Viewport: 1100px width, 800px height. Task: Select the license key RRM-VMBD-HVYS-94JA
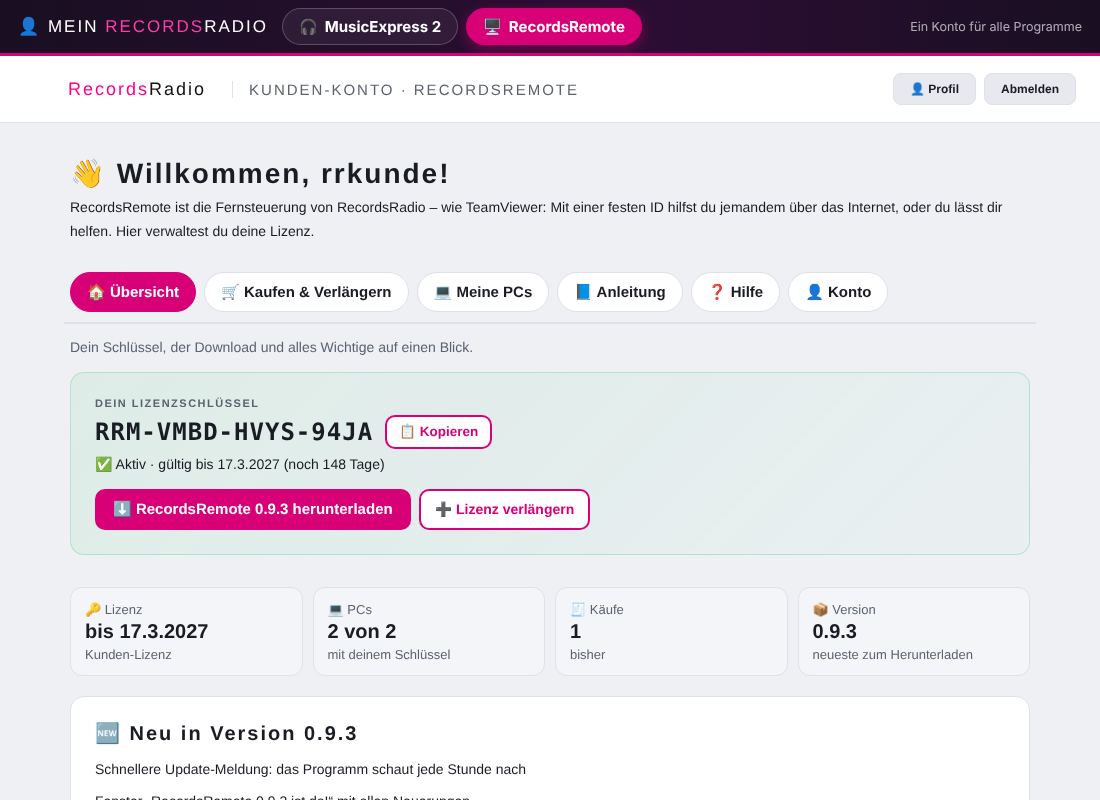[234, 432]
